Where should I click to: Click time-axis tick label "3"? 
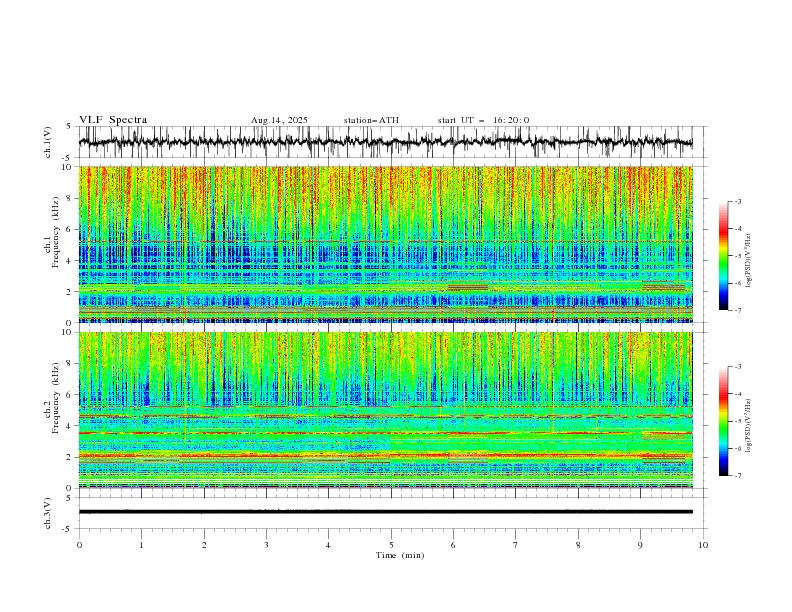click(266, 545)
